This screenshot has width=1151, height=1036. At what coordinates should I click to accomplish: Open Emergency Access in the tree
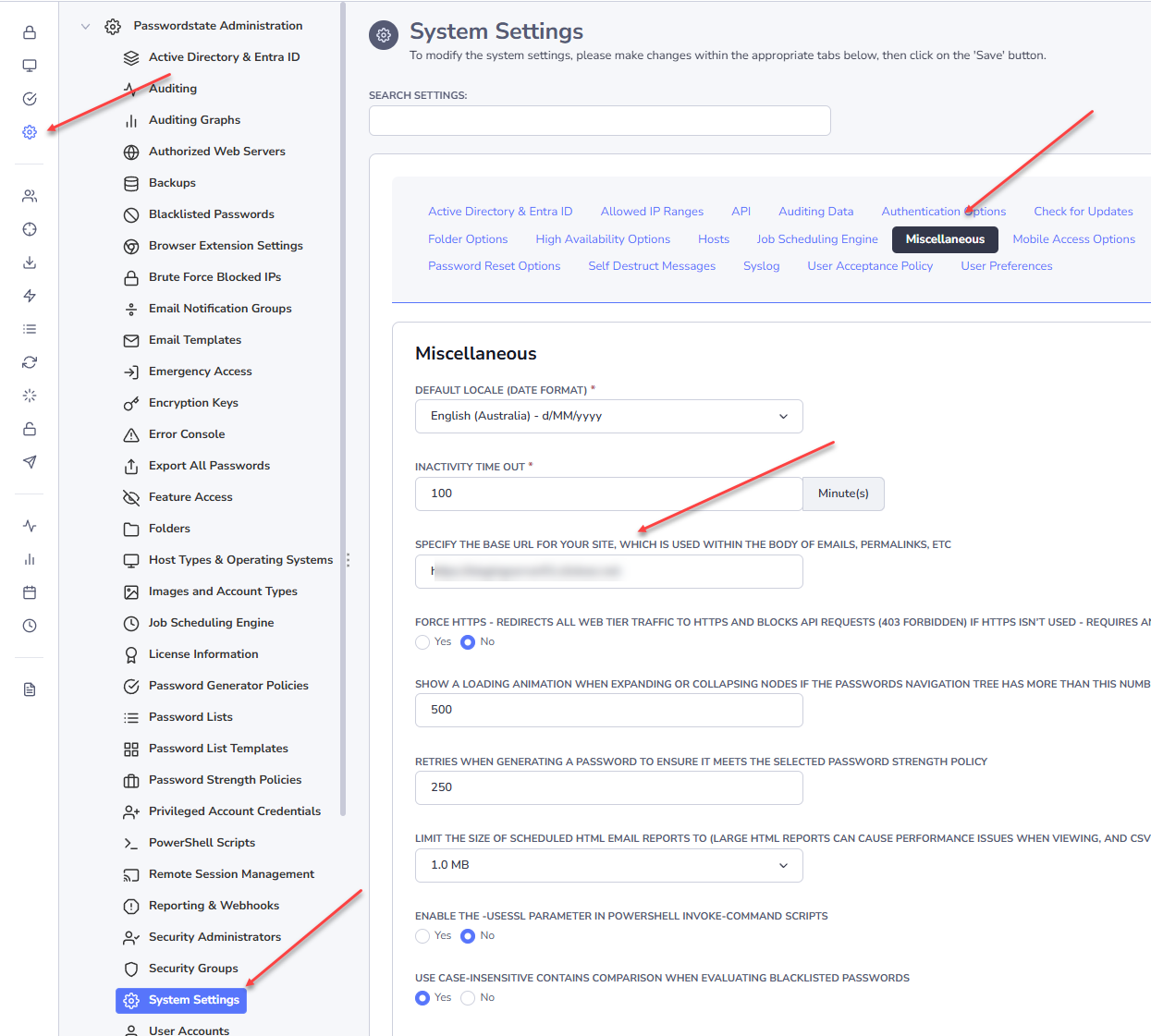tap(201, 372)
